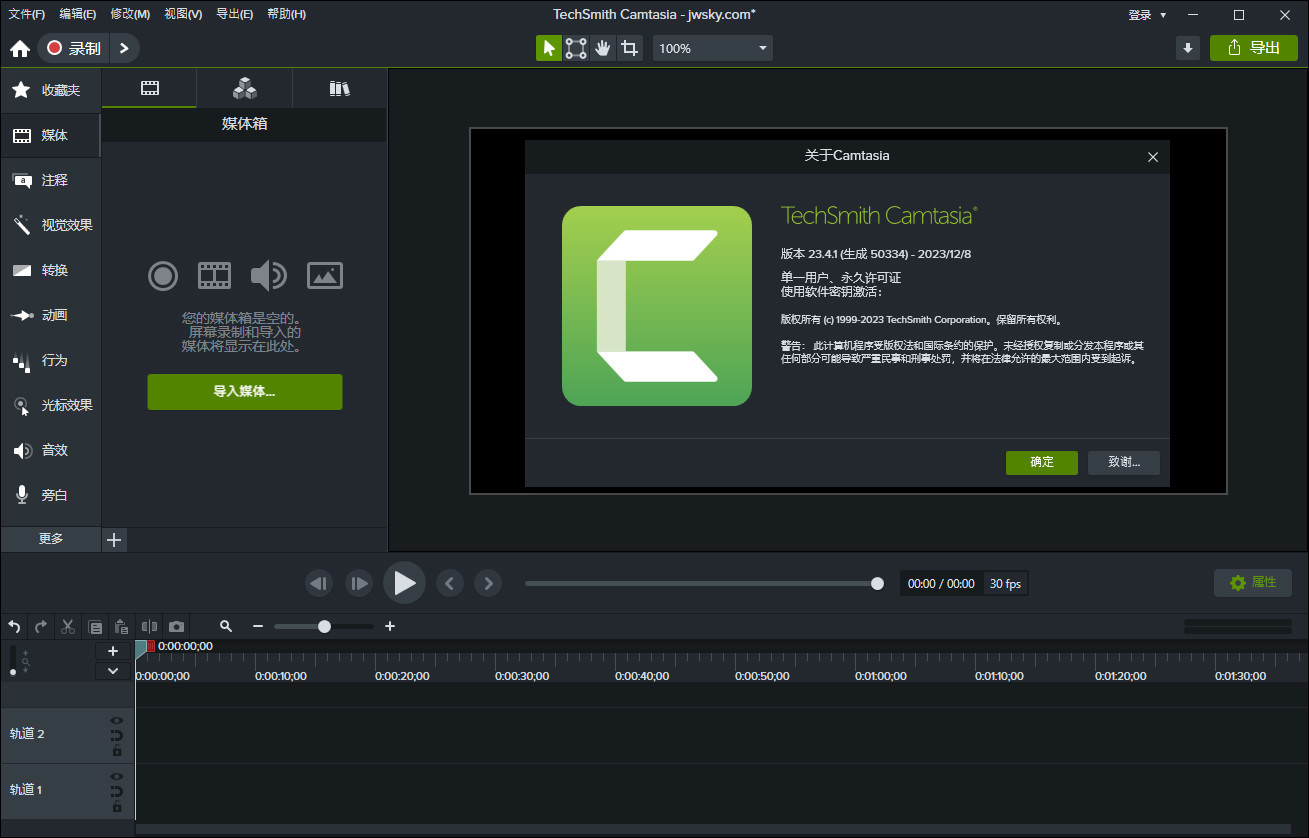Click the timeline snapshot camera icon
This screenshot has width=1309, height=838.
[x=176, y=627]
